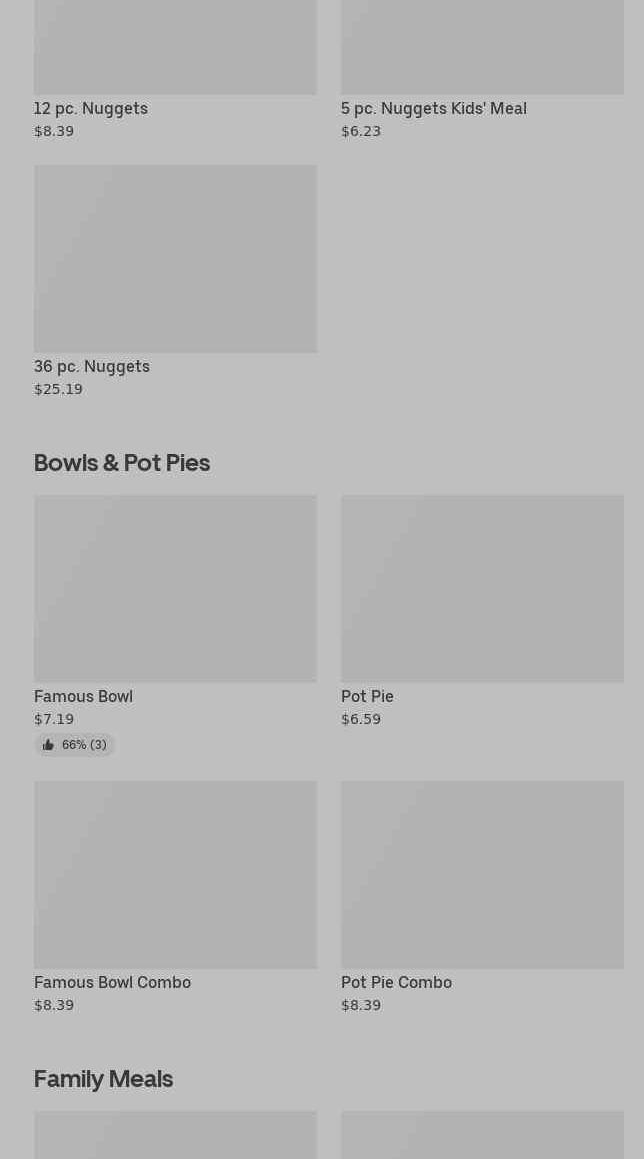Image resolution: width=644 pixels, height=1159 pixels.
Task: Select the Famous Bowl Combo title
Action: pos(112,982)
